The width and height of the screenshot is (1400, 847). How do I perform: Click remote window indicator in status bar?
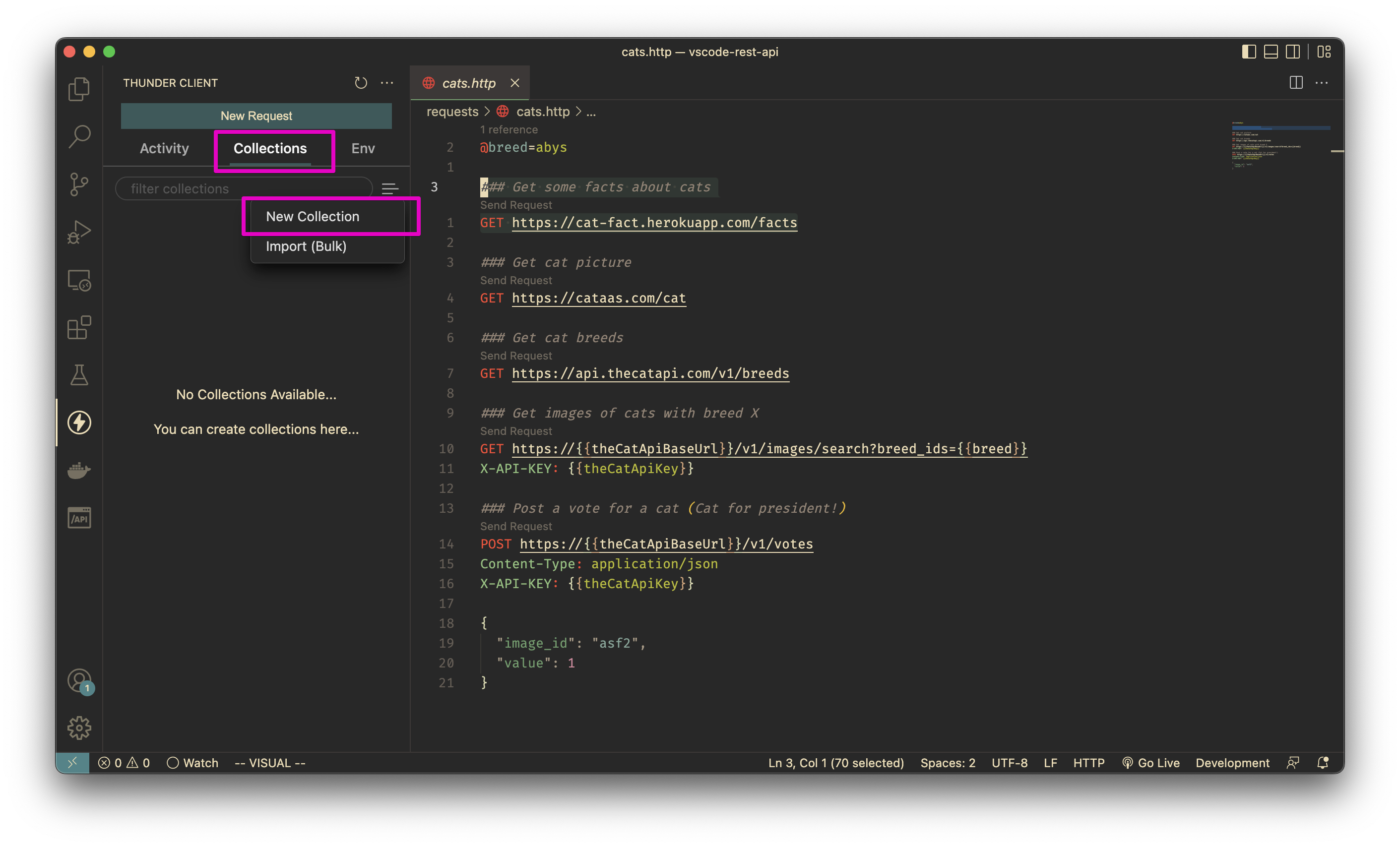73,763
